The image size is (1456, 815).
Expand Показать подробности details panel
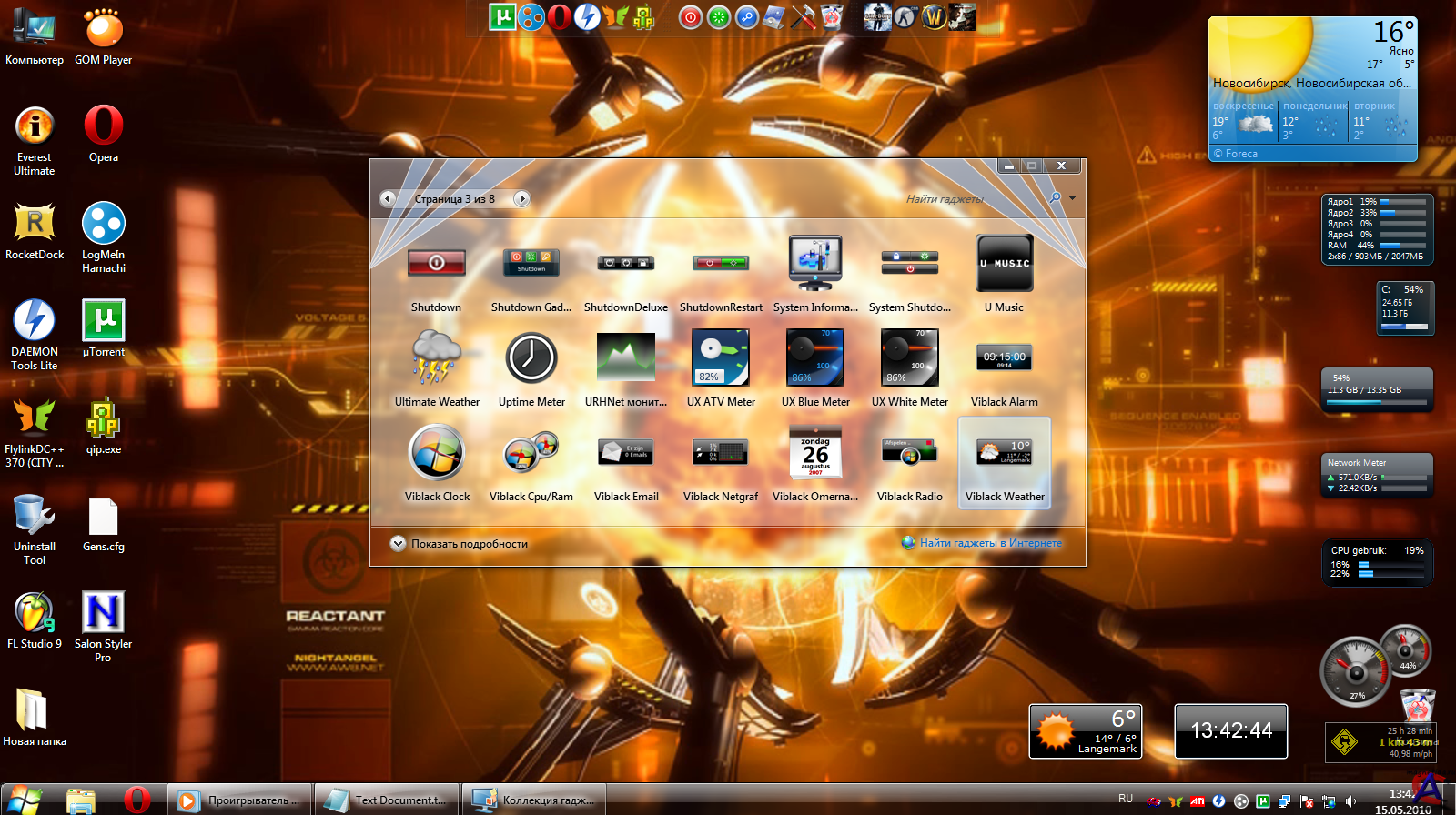click(399, 544)
